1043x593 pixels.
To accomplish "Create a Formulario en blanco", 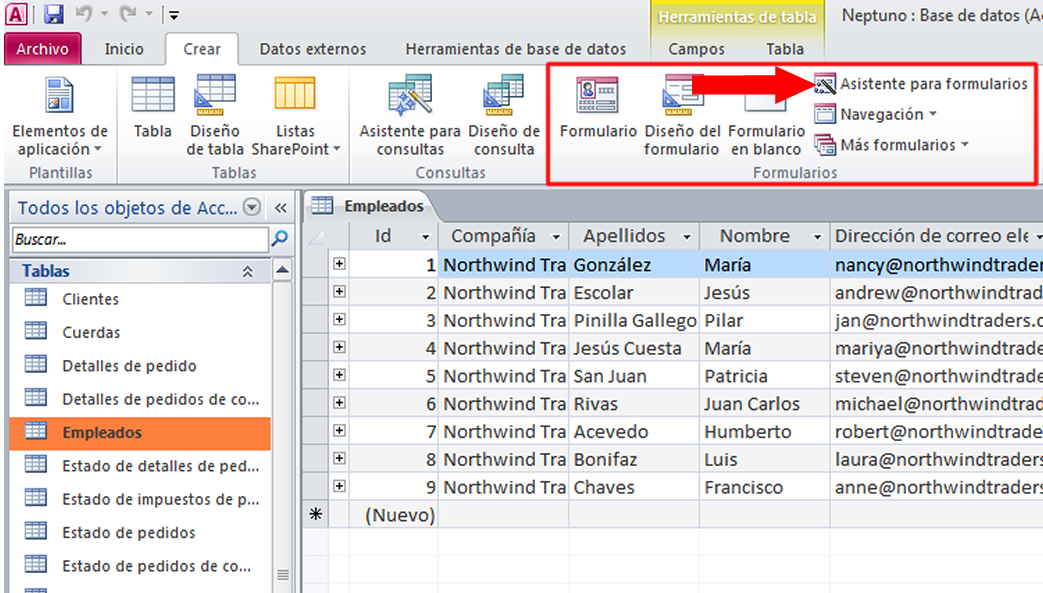I will [765, 112].
